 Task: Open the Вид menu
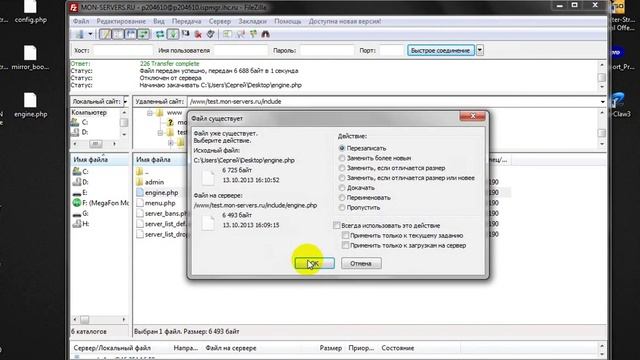(159, 21)
